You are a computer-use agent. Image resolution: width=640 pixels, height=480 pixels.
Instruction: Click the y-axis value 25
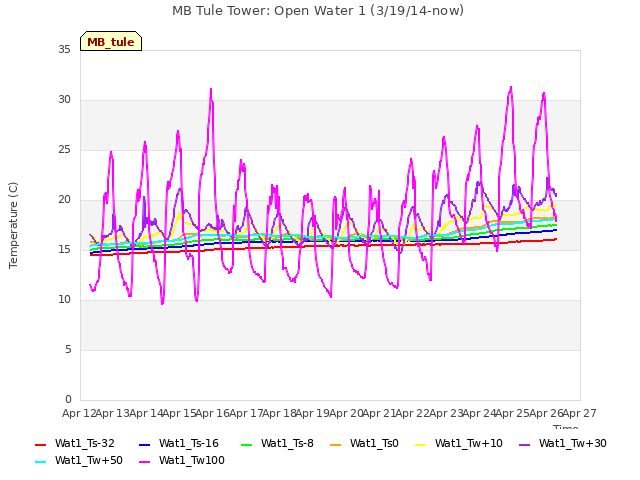(x=64, y=150)
